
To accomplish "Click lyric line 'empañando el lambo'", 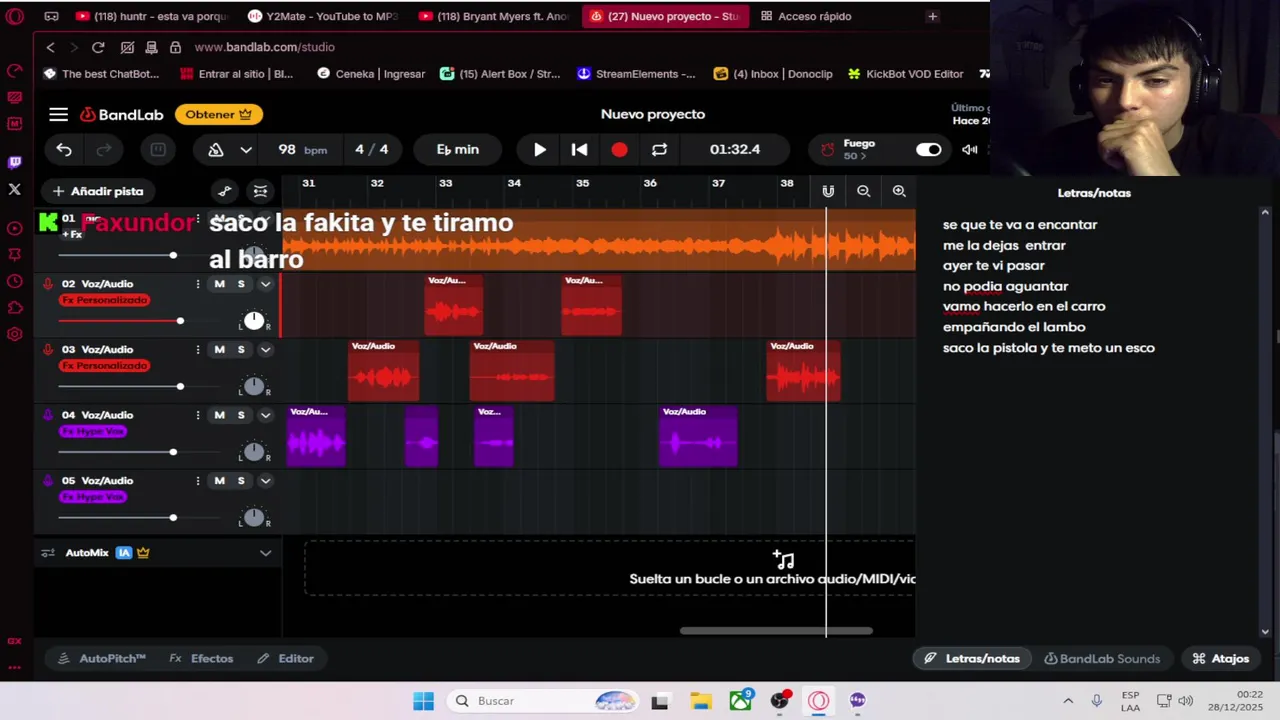I will (1014, 327).
